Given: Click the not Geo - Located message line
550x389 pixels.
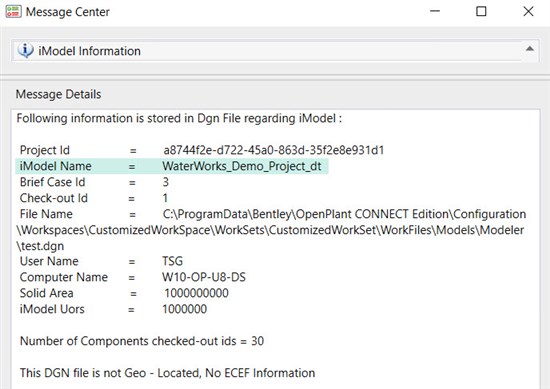Looking at the screenshot, I should click(x=167, y=373).
